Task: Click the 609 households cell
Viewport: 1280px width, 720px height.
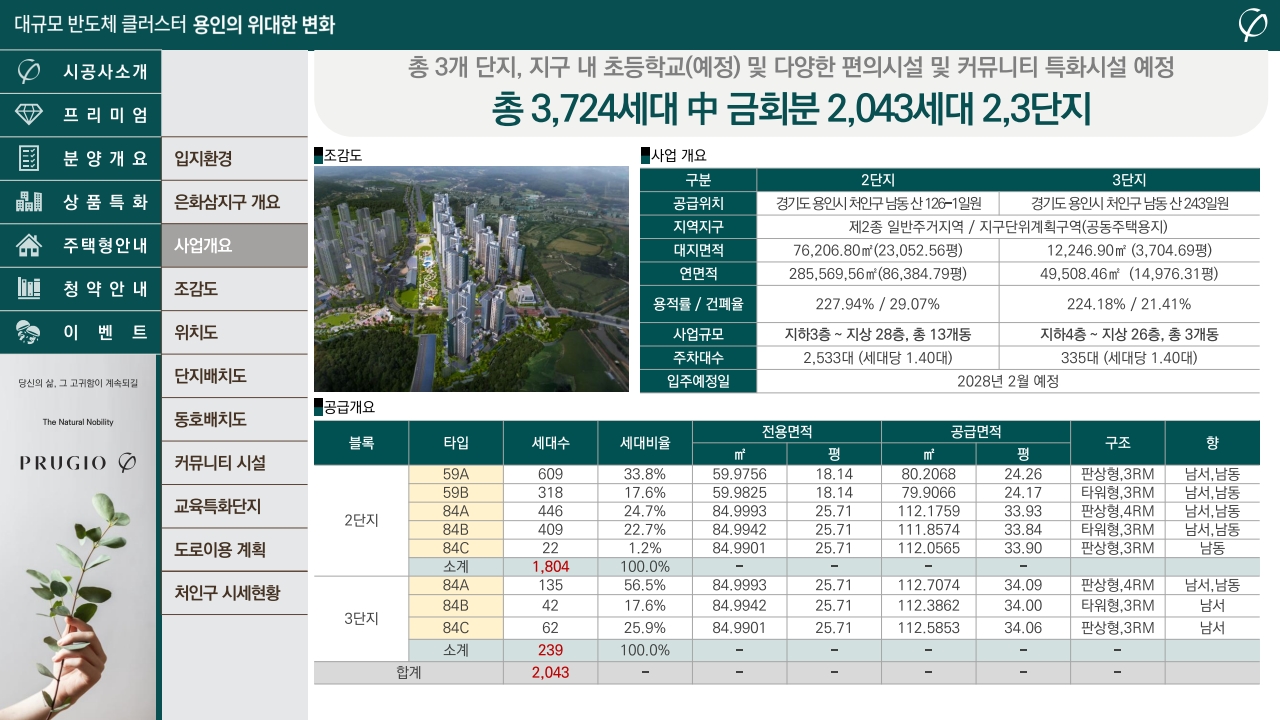Action: (550, 474)
